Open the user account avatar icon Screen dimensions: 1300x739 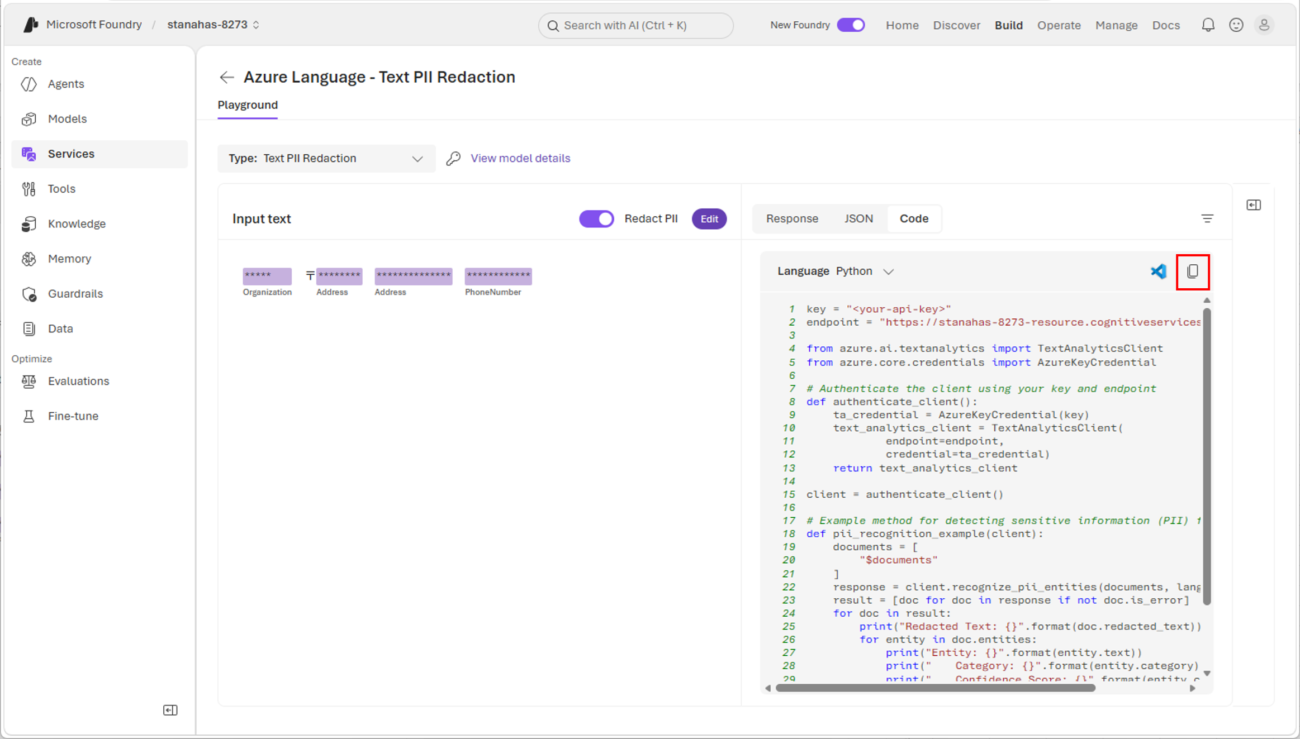click(x=1264, y=25)
